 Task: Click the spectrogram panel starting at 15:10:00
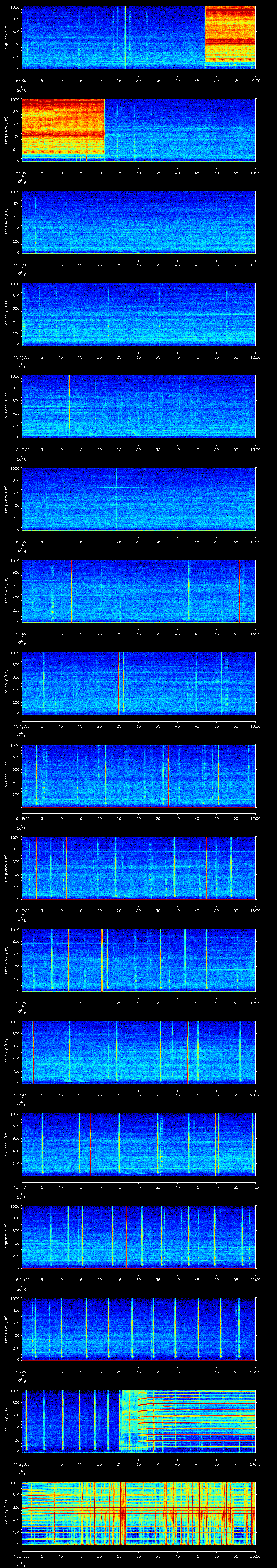139,222
